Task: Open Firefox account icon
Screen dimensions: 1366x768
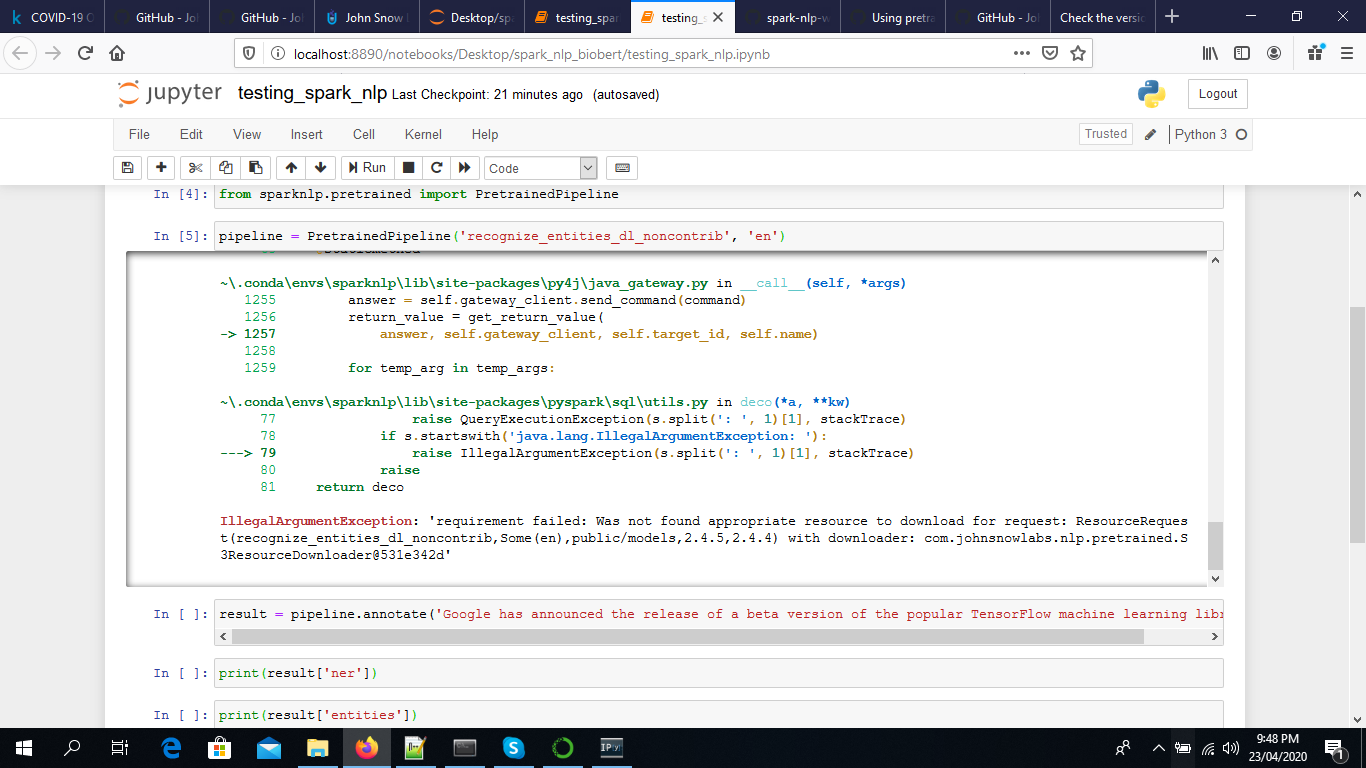Action: tap(1274, 53)
